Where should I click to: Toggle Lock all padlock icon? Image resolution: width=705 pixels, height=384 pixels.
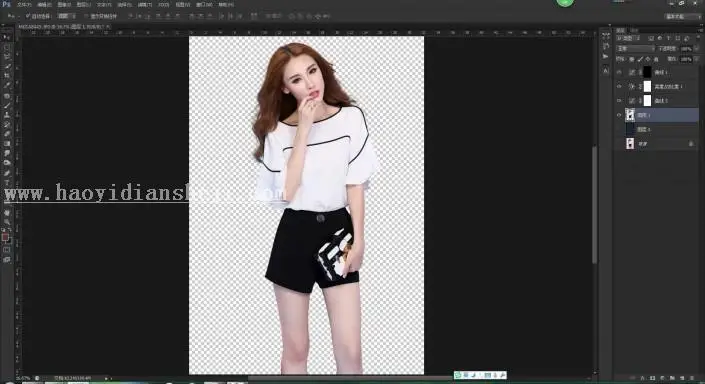(x=656, y=59)
